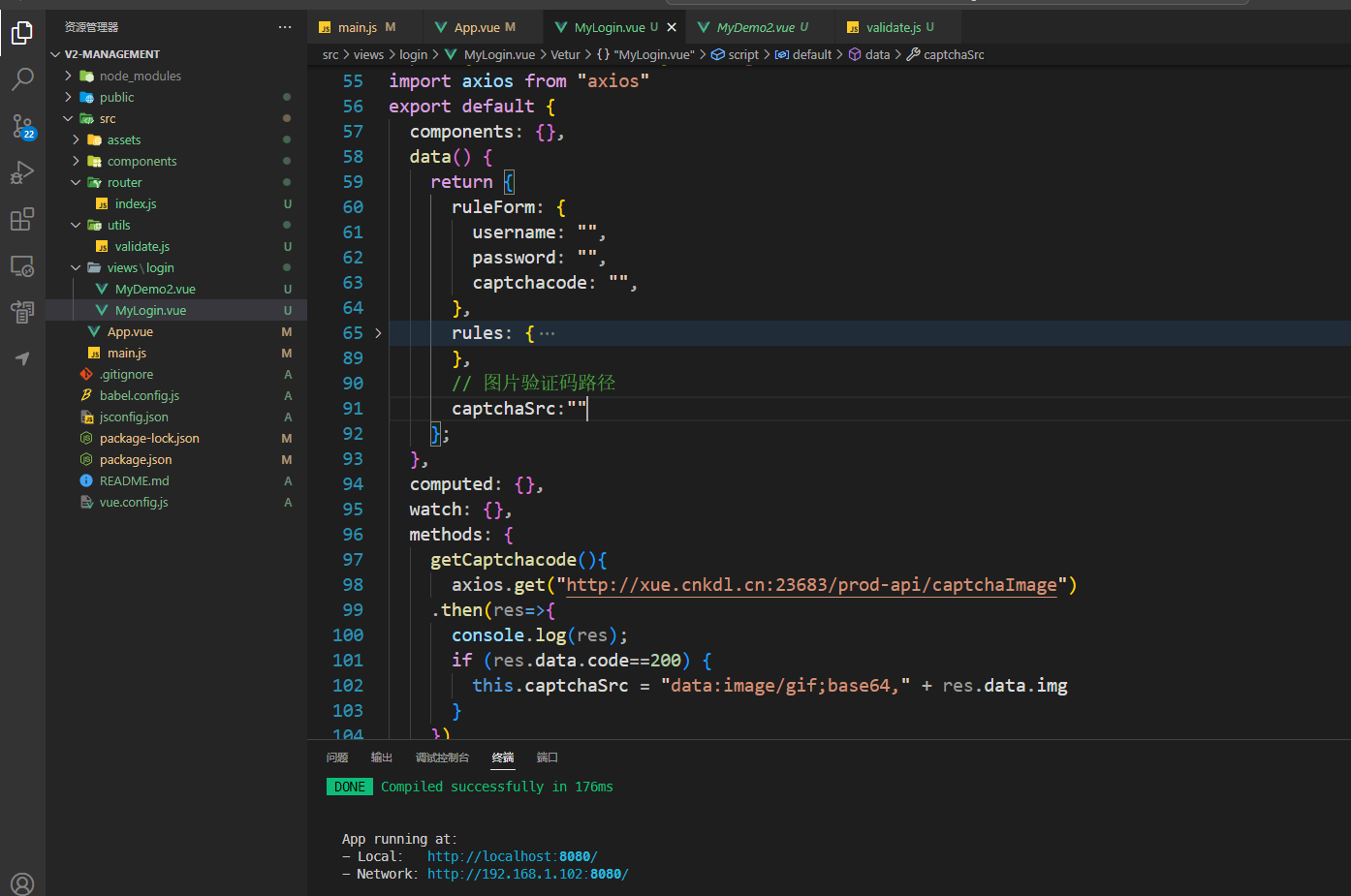Open the Accounts icon in activity bar
The image size is (1351, 896).
pyautogui.click(x=22, y=883)
